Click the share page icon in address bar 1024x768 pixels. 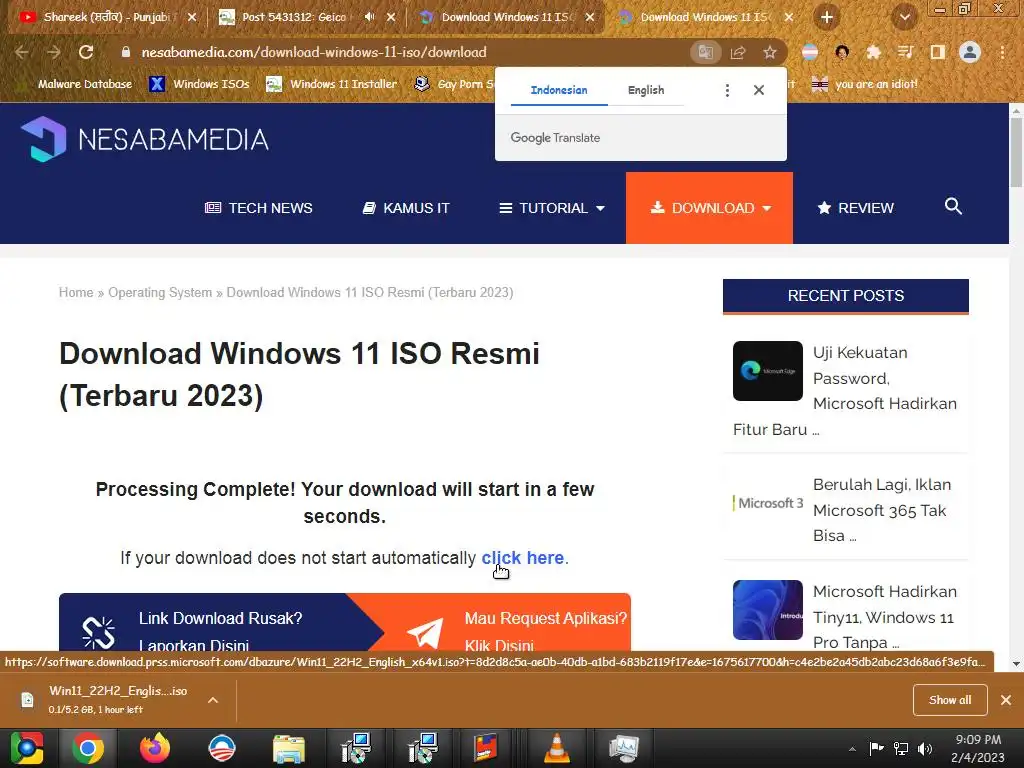738,52
